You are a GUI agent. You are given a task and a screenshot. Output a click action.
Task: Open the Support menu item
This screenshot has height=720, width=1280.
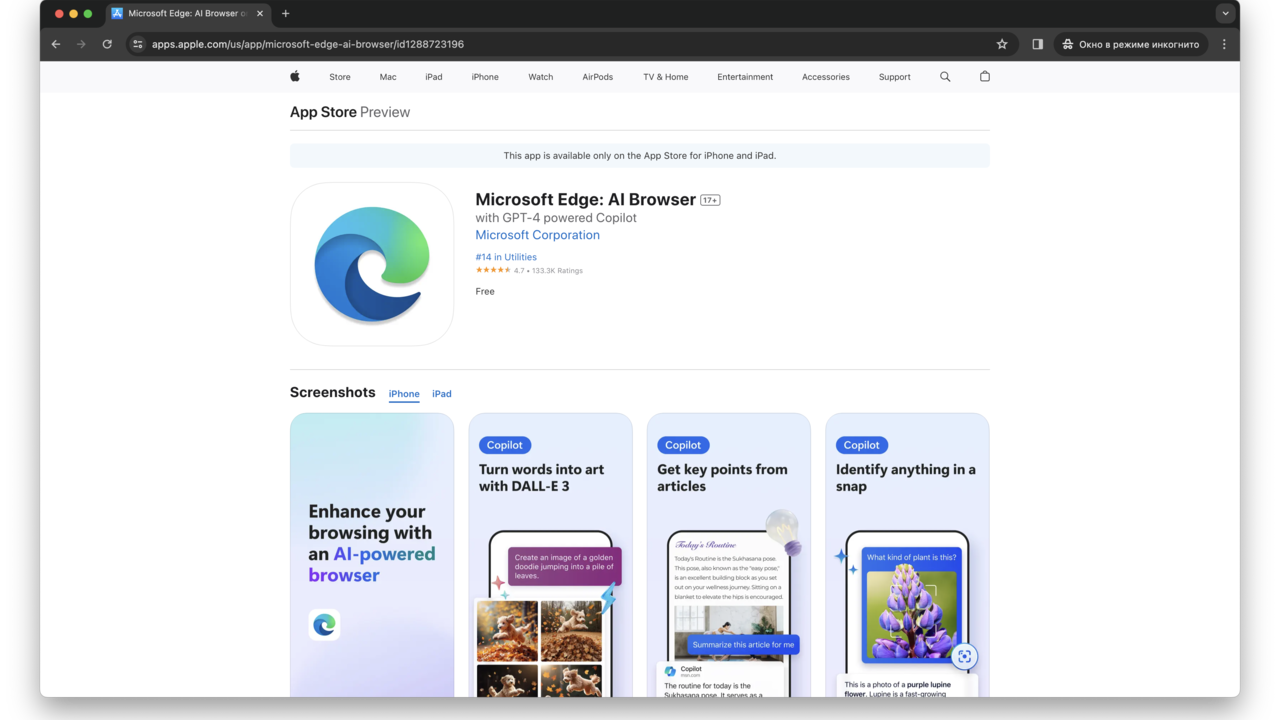coord(895,77)
